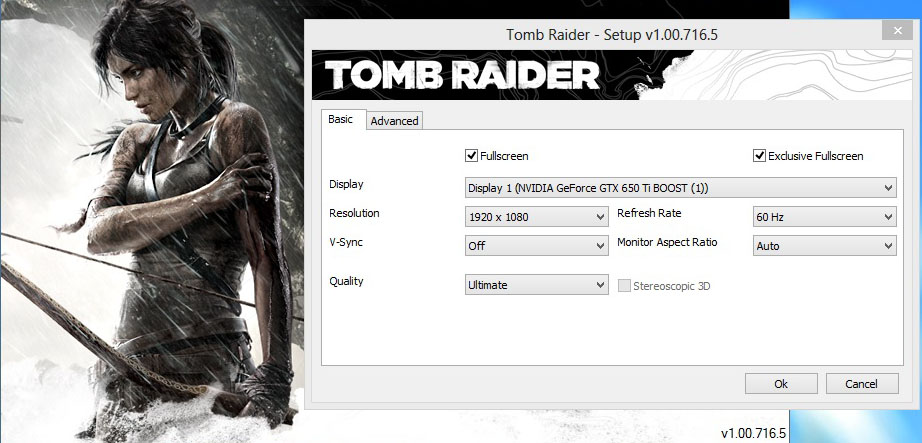Click the Display label text
This screenshot has width=922, height=443.
tap(346, 184)
